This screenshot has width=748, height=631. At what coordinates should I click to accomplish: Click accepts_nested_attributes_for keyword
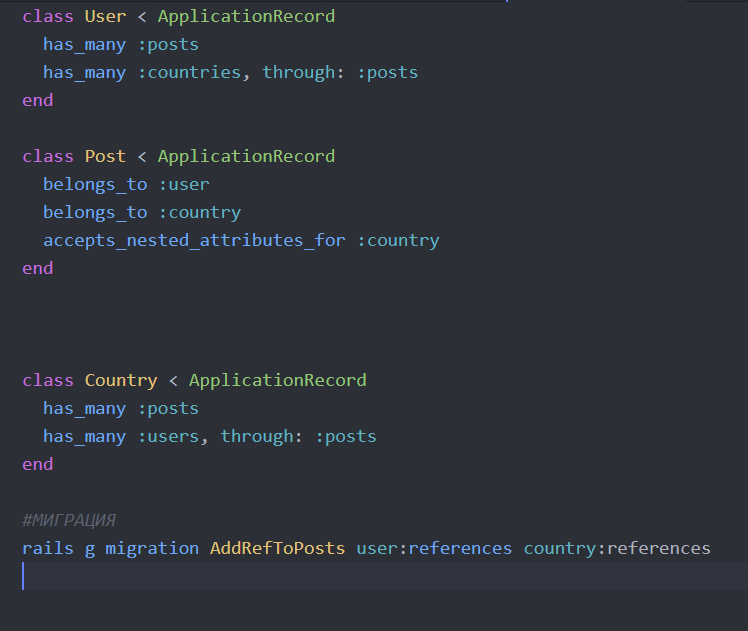pos(194,240)
